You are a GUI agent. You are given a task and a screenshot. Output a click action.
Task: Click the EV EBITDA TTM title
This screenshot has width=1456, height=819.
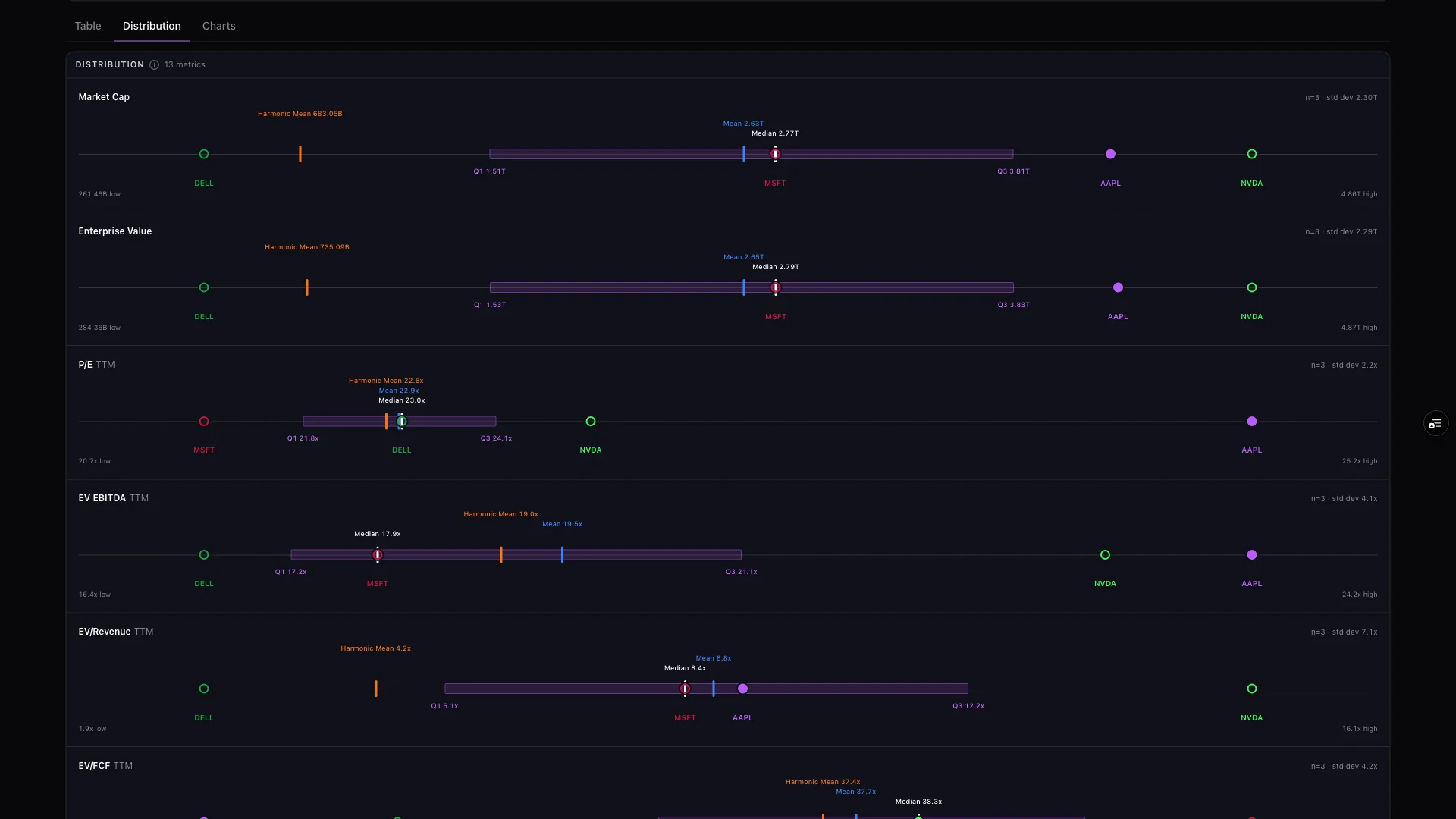tap(114, 498)
